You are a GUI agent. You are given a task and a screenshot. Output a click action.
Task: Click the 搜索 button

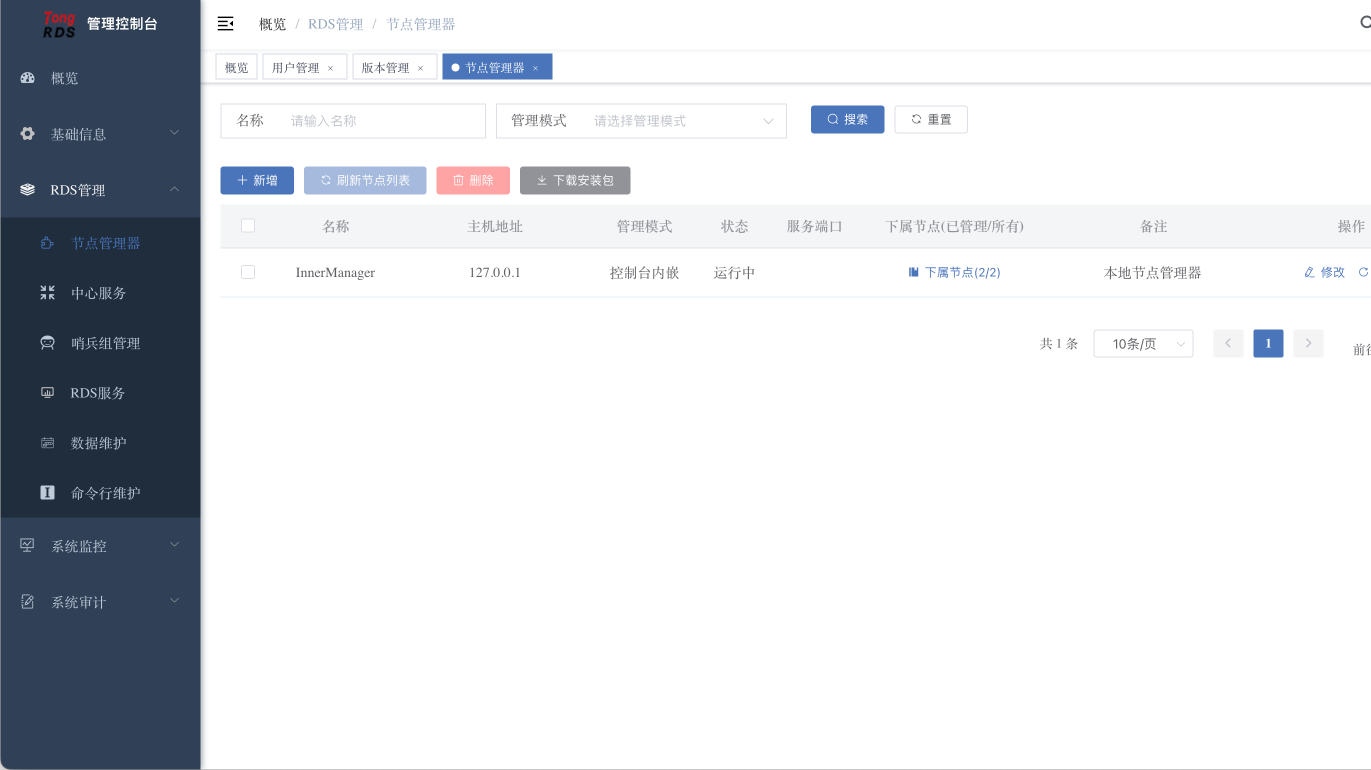847,119
